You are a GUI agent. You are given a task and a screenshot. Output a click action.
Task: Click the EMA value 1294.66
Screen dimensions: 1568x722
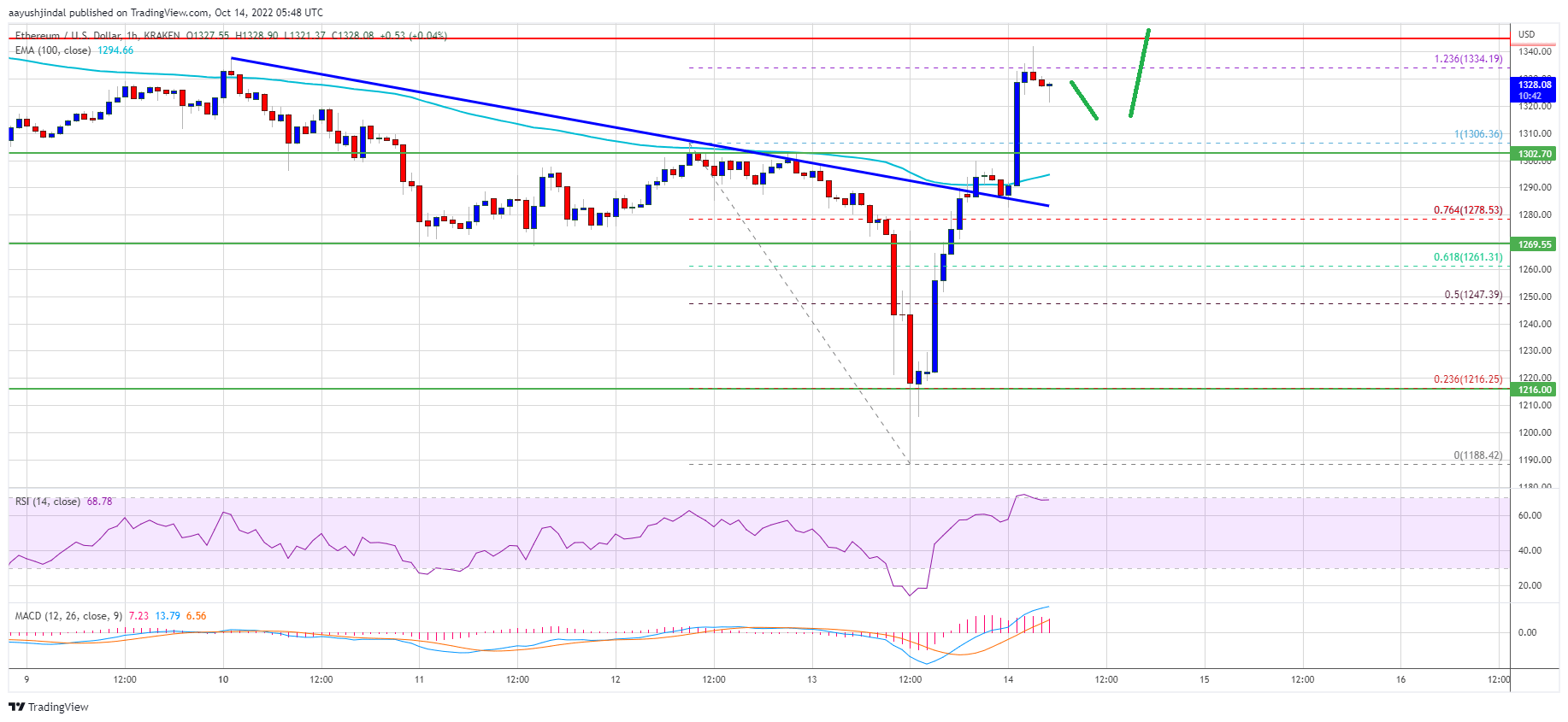click(115, 50)
